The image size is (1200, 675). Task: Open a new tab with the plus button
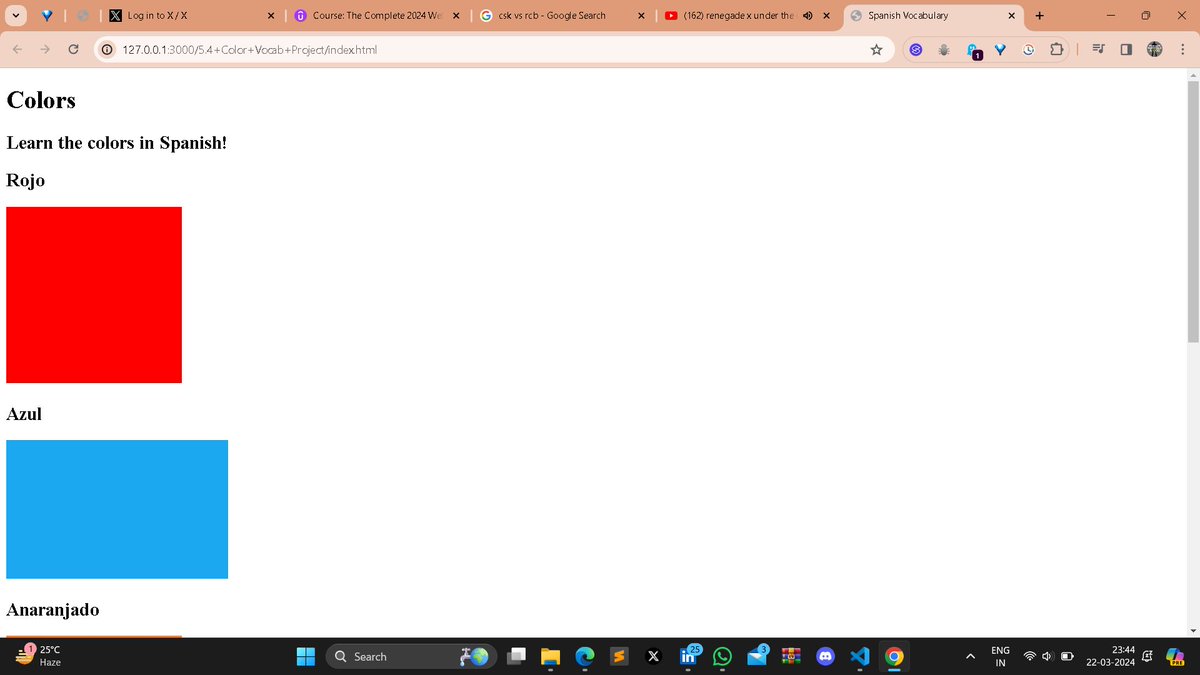(1040, 15)
